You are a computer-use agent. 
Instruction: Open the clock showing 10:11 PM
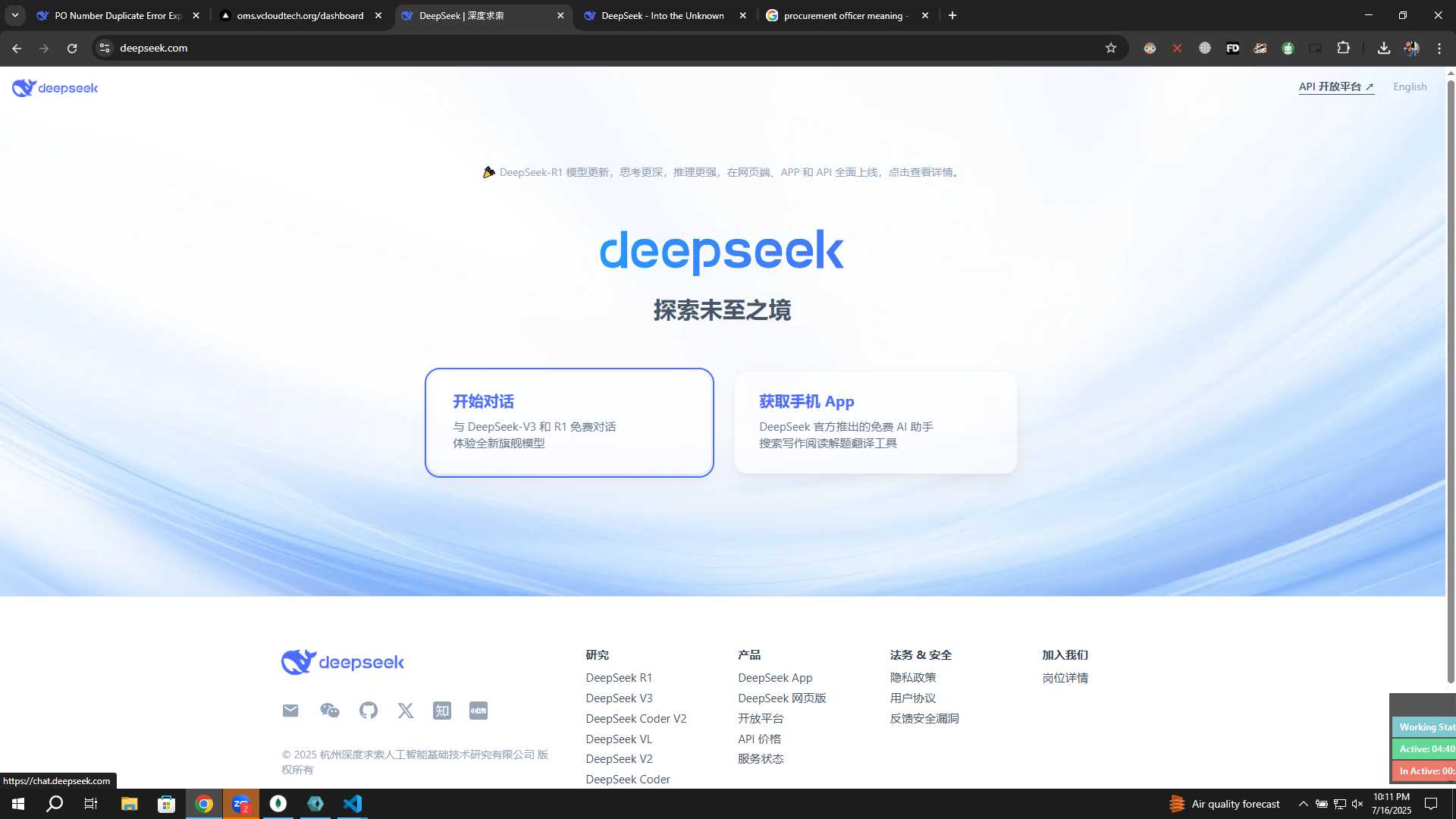click(1392, 804)
